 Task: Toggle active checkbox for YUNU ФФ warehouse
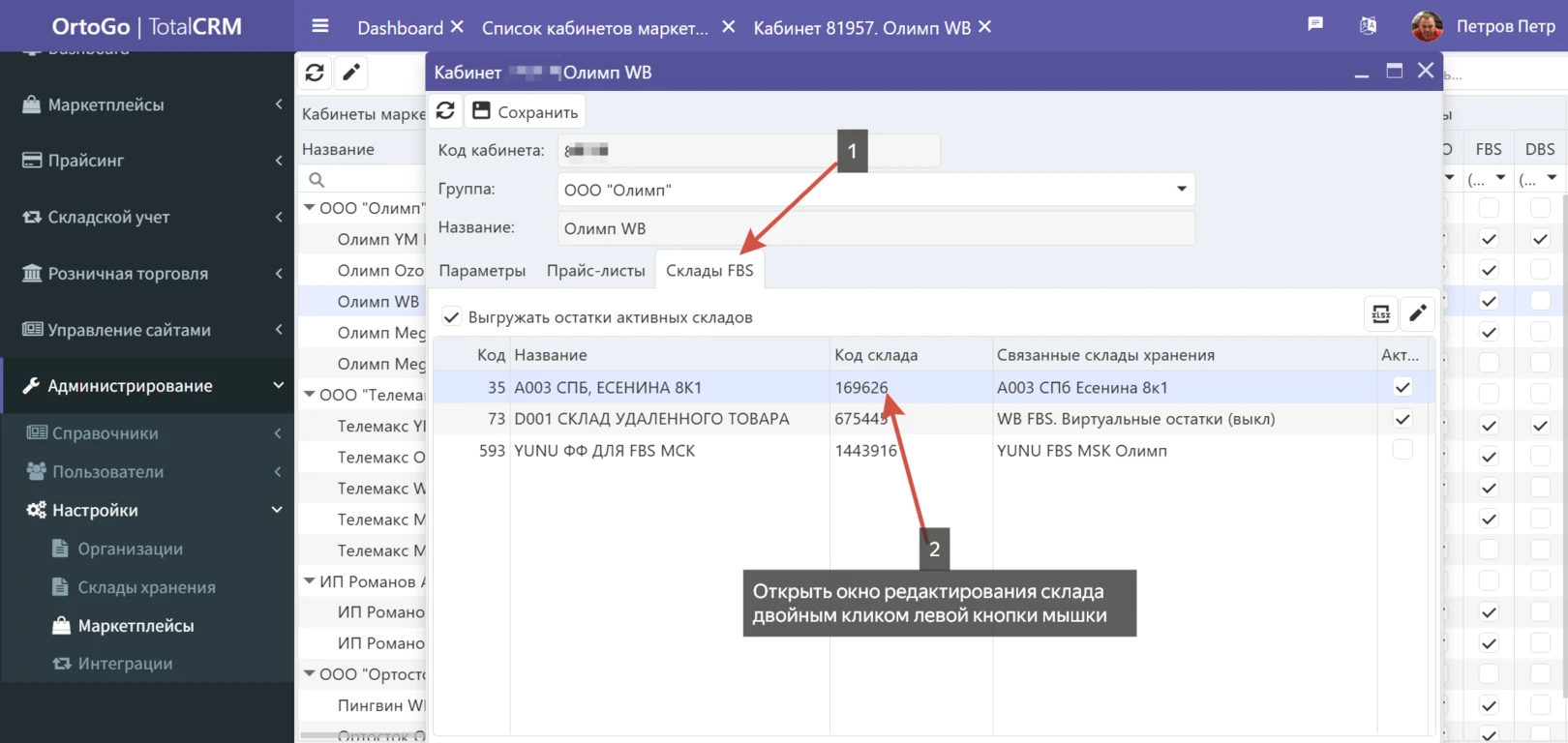1402,450
